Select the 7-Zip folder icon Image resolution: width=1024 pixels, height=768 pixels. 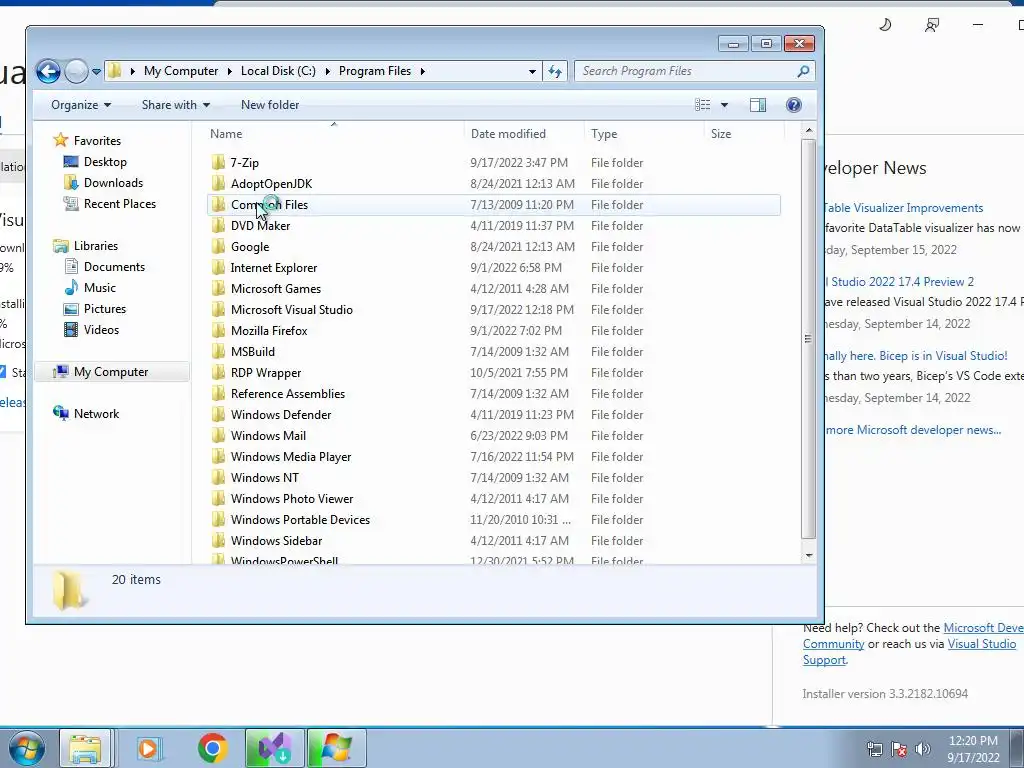(219, 162)
